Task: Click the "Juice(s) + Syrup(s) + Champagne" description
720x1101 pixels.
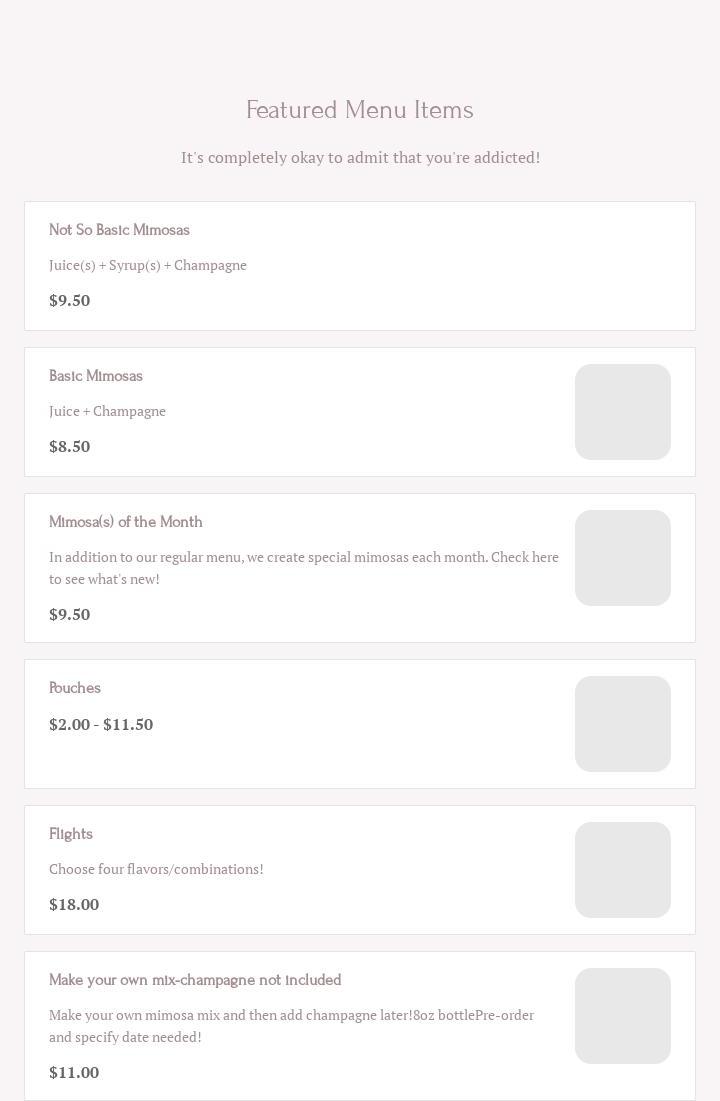Action: pyautogui.click(x=148, y=265)
